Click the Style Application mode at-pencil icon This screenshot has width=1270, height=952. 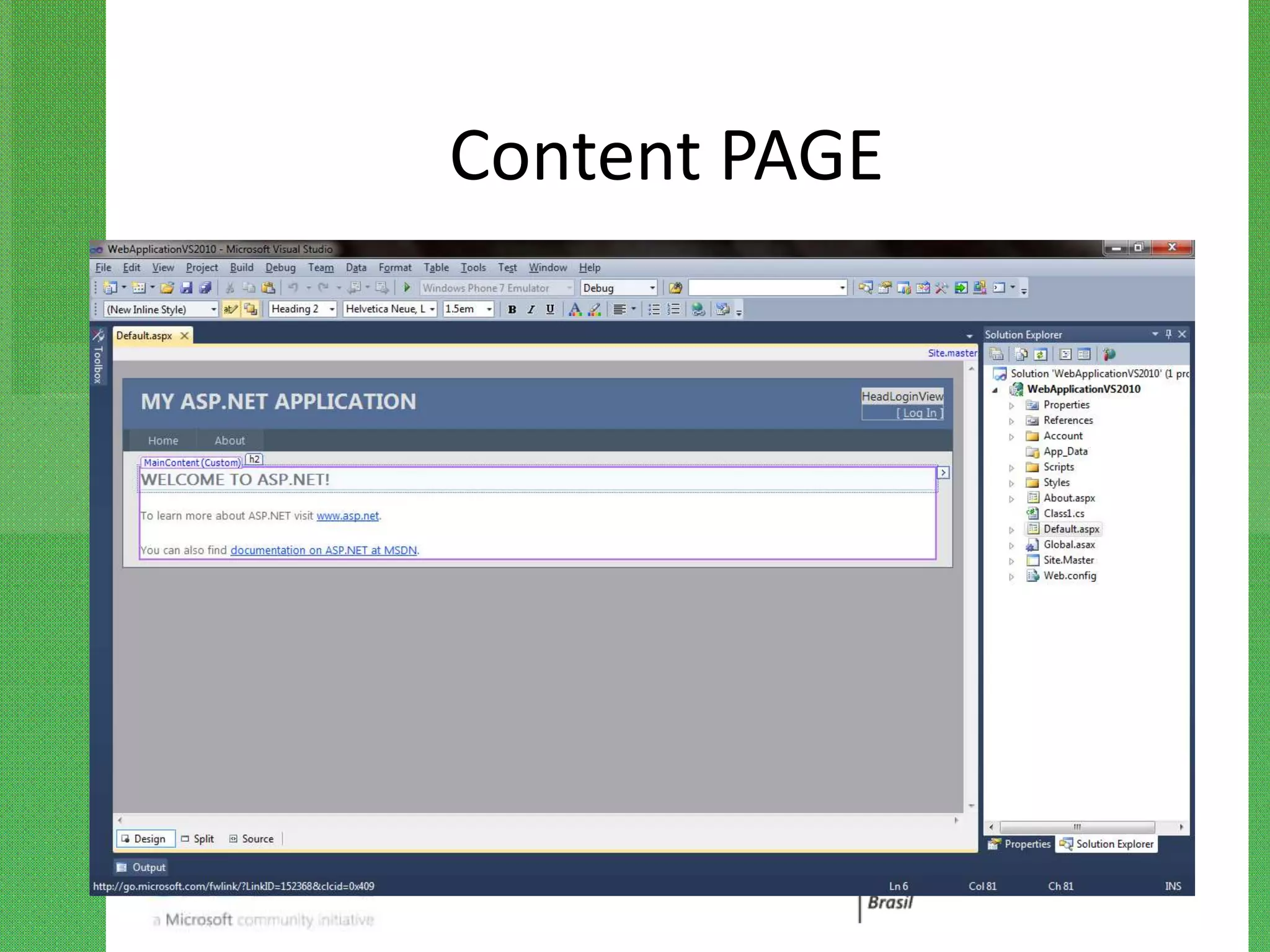pos(230,309)
